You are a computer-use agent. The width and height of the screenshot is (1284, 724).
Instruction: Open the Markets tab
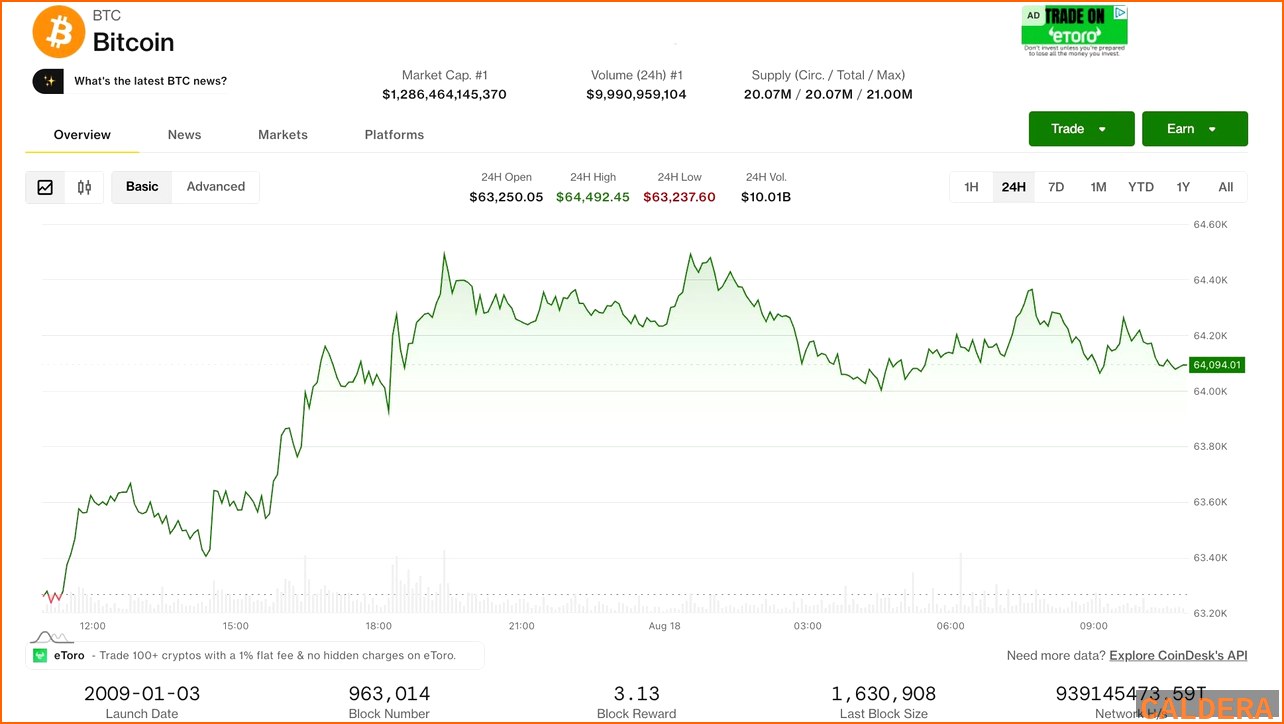pos(283,135)
